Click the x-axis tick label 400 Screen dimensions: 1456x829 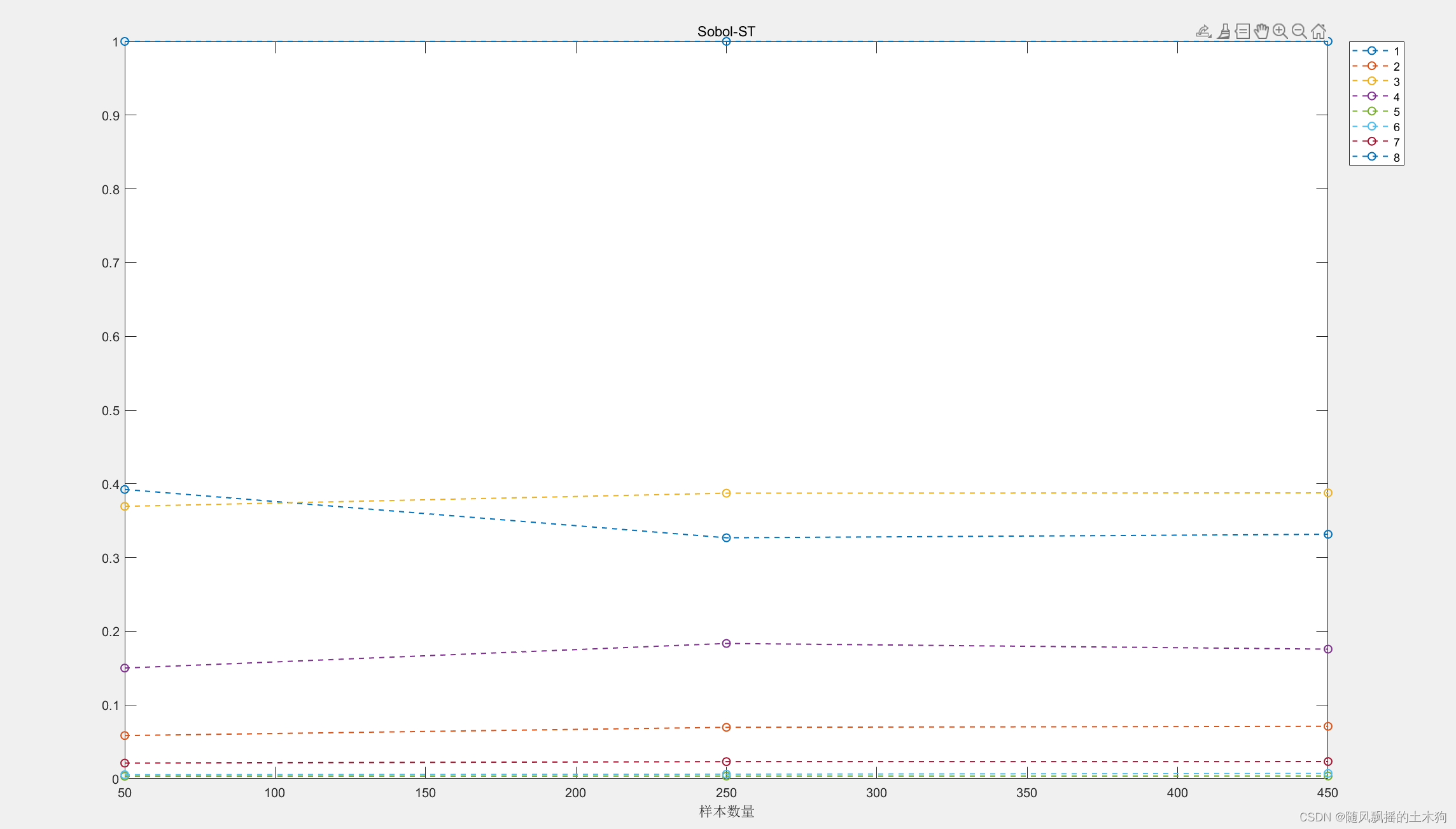tap(1177, 793)
